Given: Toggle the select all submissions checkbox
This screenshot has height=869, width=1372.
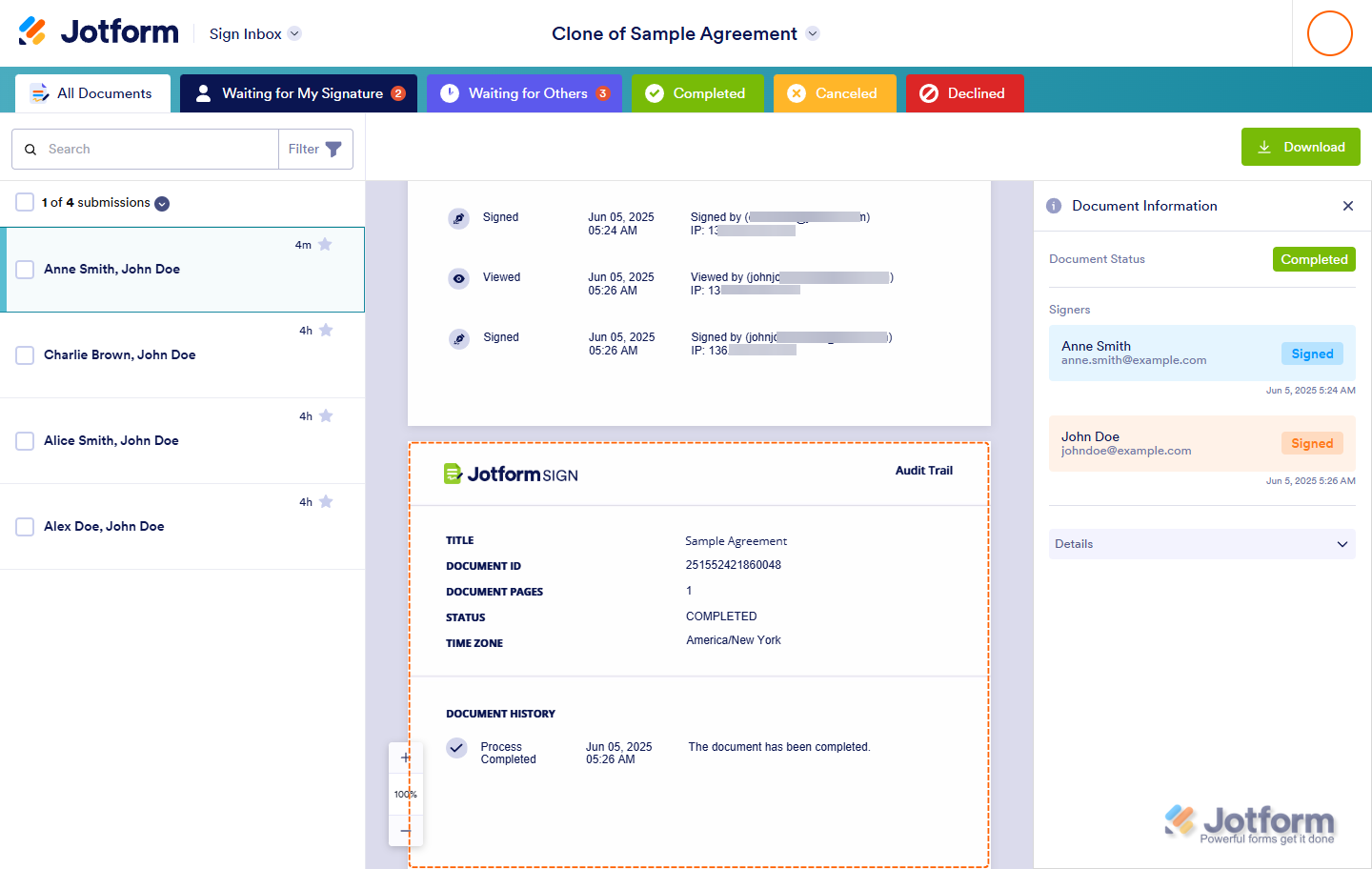Looking at the screenshot, I should click(x=25, y=202).
